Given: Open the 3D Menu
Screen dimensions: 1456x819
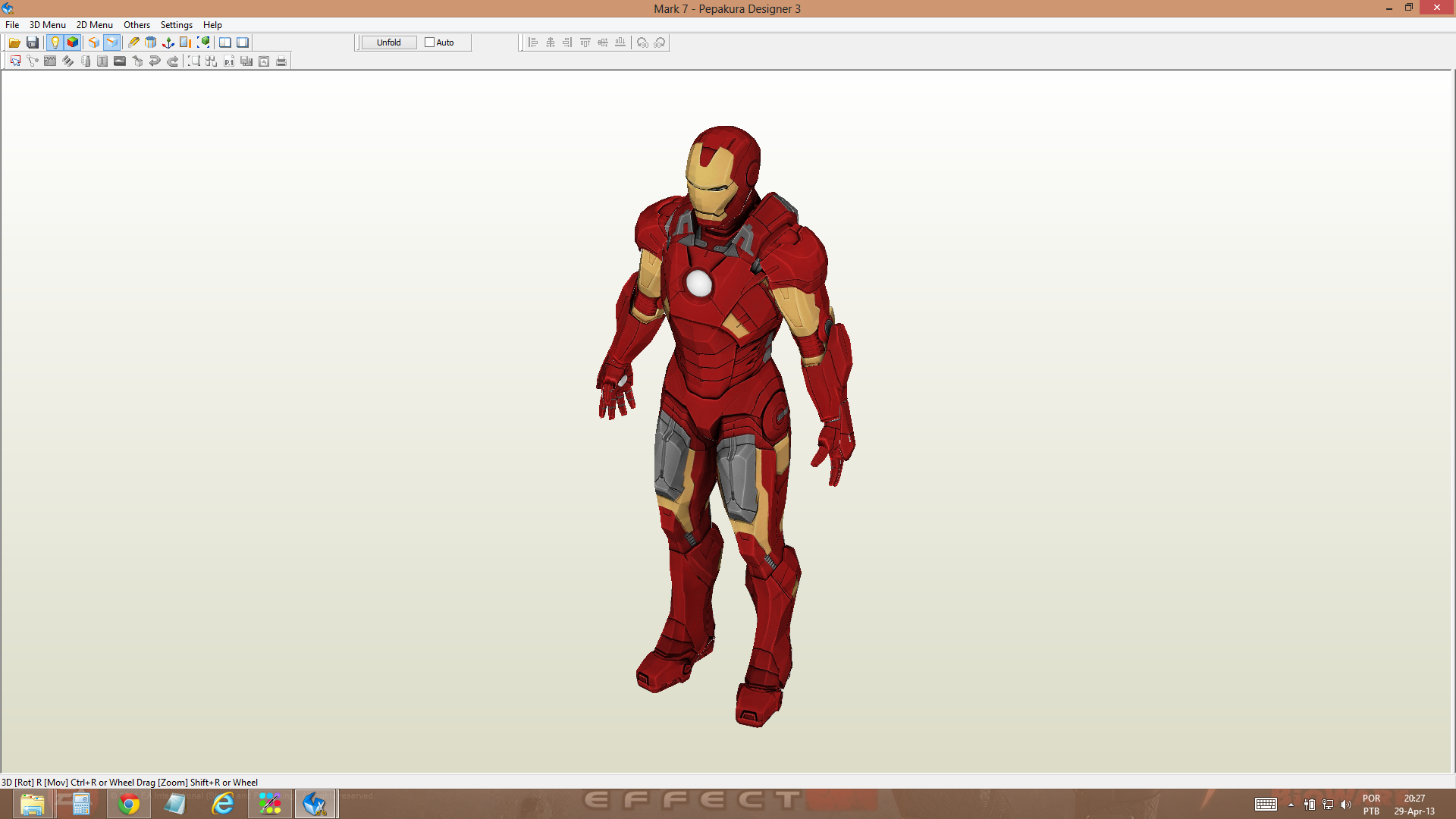Looking at the screenshot, I should (48, 25).
